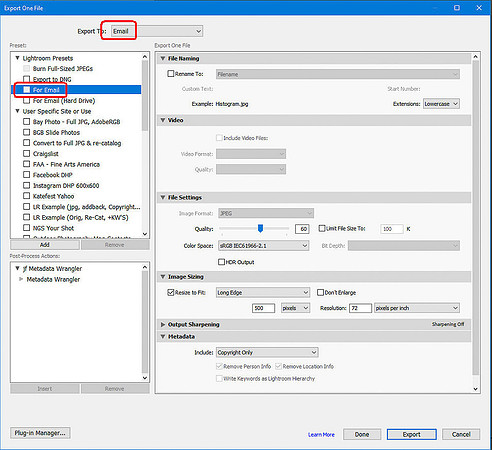
Task: Enable the Don't Enlarge checkbox
Action: coord(320,292)
